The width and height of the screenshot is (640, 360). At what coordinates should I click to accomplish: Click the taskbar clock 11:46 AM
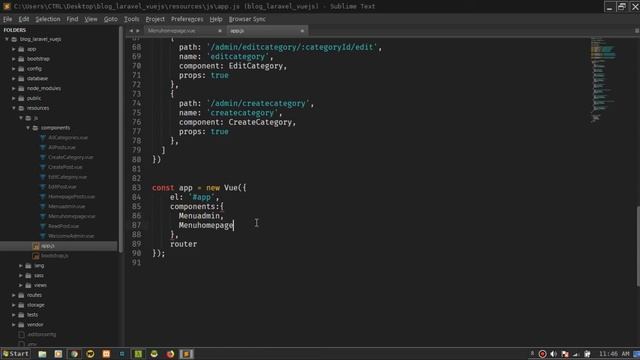click(x=614, y=354)
